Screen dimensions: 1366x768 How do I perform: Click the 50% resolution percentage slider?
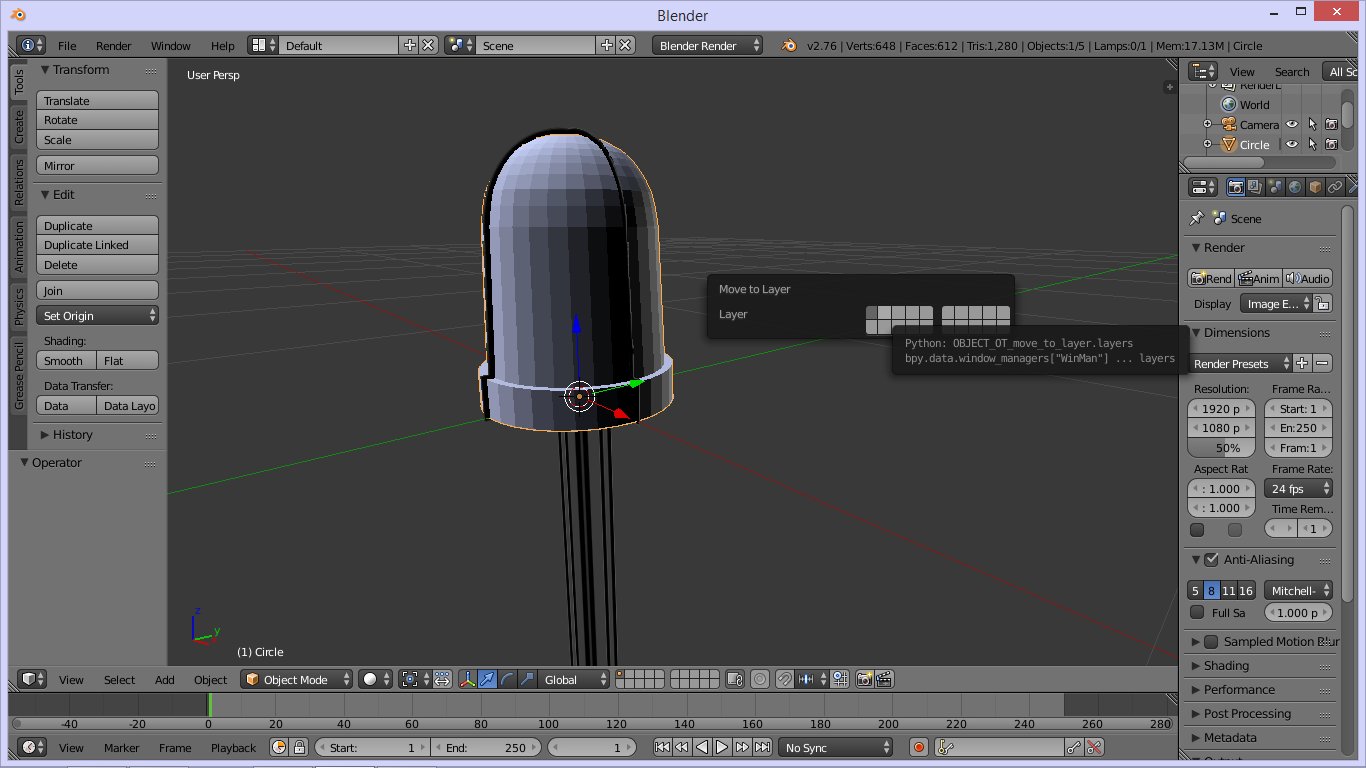(x=1221, y=448)
